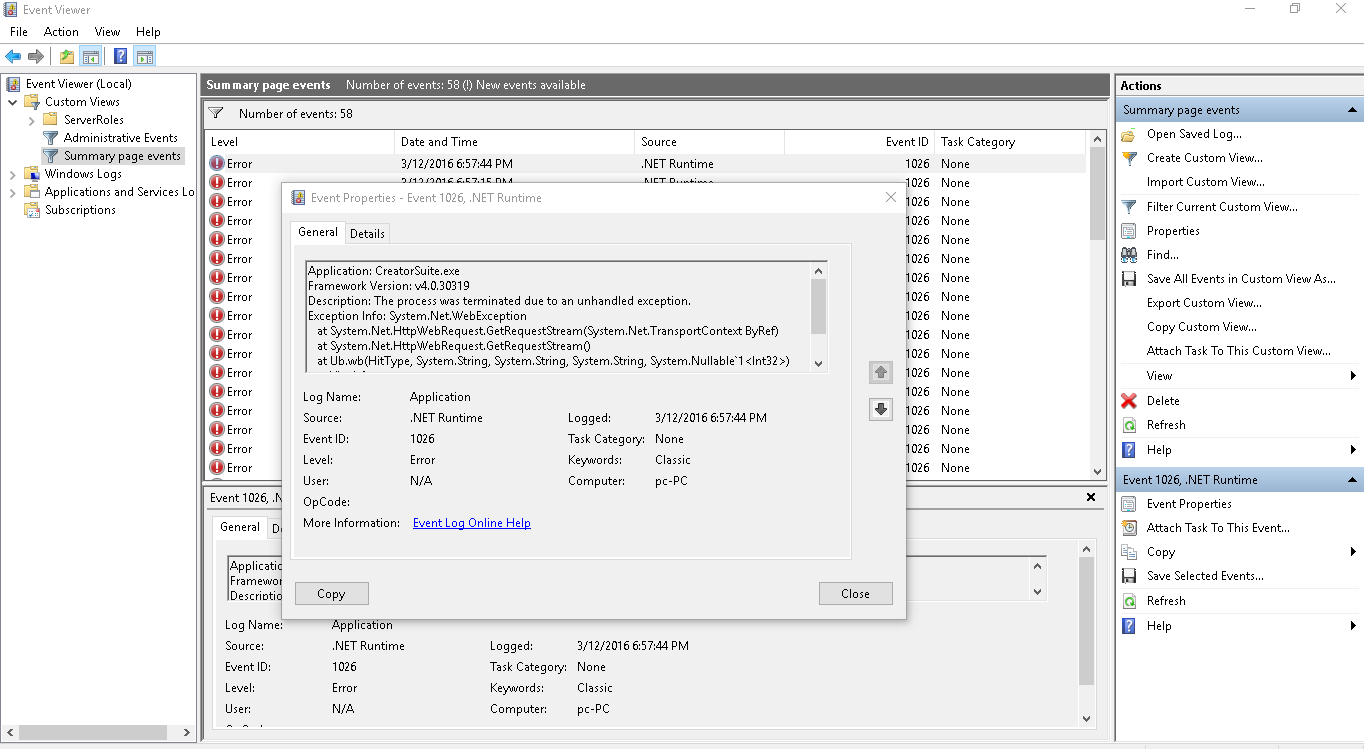The width and height of the screenshot is (1364, 749).
Task: Click Copy Custom View... in Actions
Action: point(1202,327)
